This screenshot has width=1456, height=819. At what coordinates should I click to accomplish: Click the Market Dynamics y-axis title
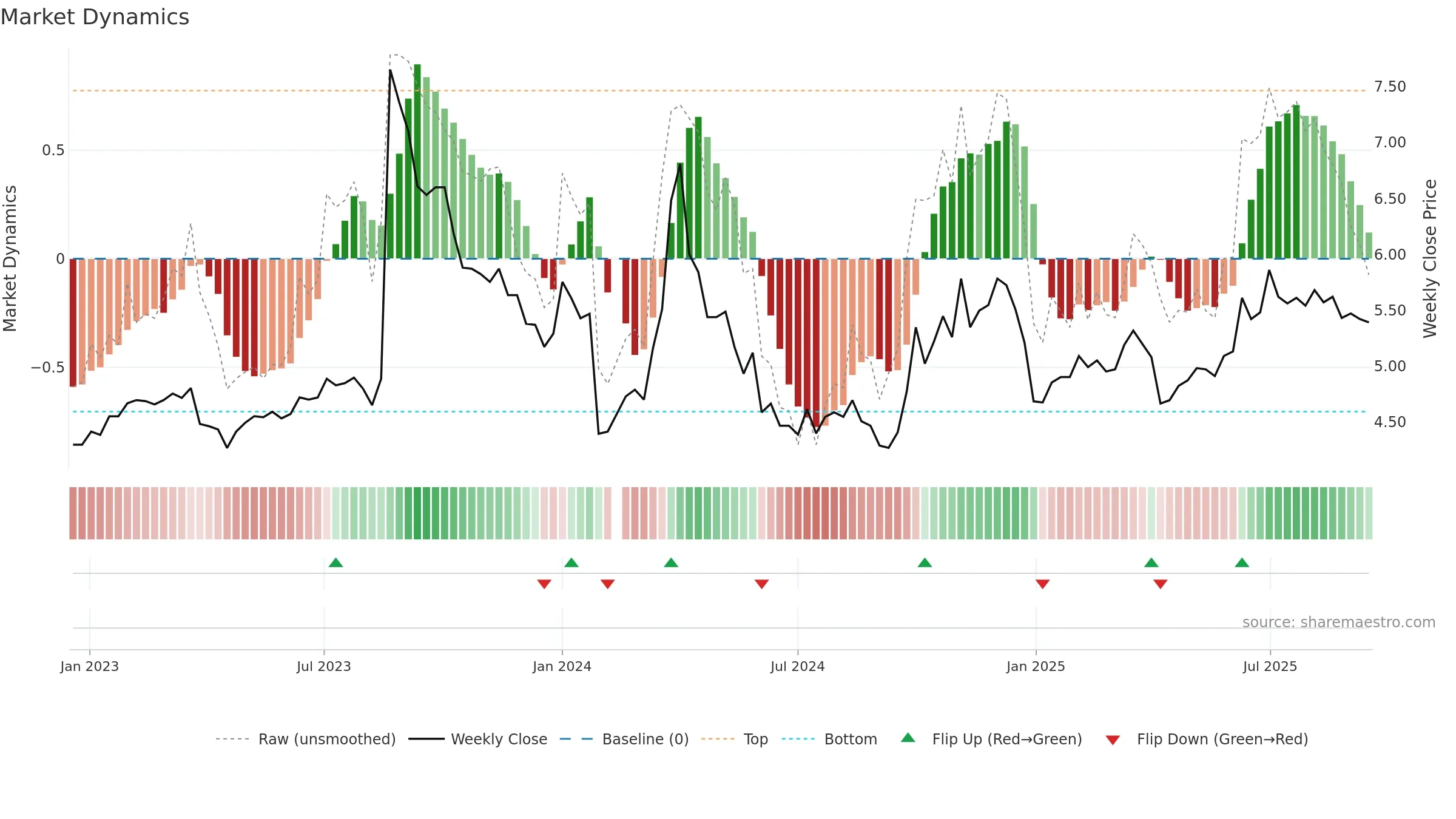pyautogui.click(x=10, y=258)
